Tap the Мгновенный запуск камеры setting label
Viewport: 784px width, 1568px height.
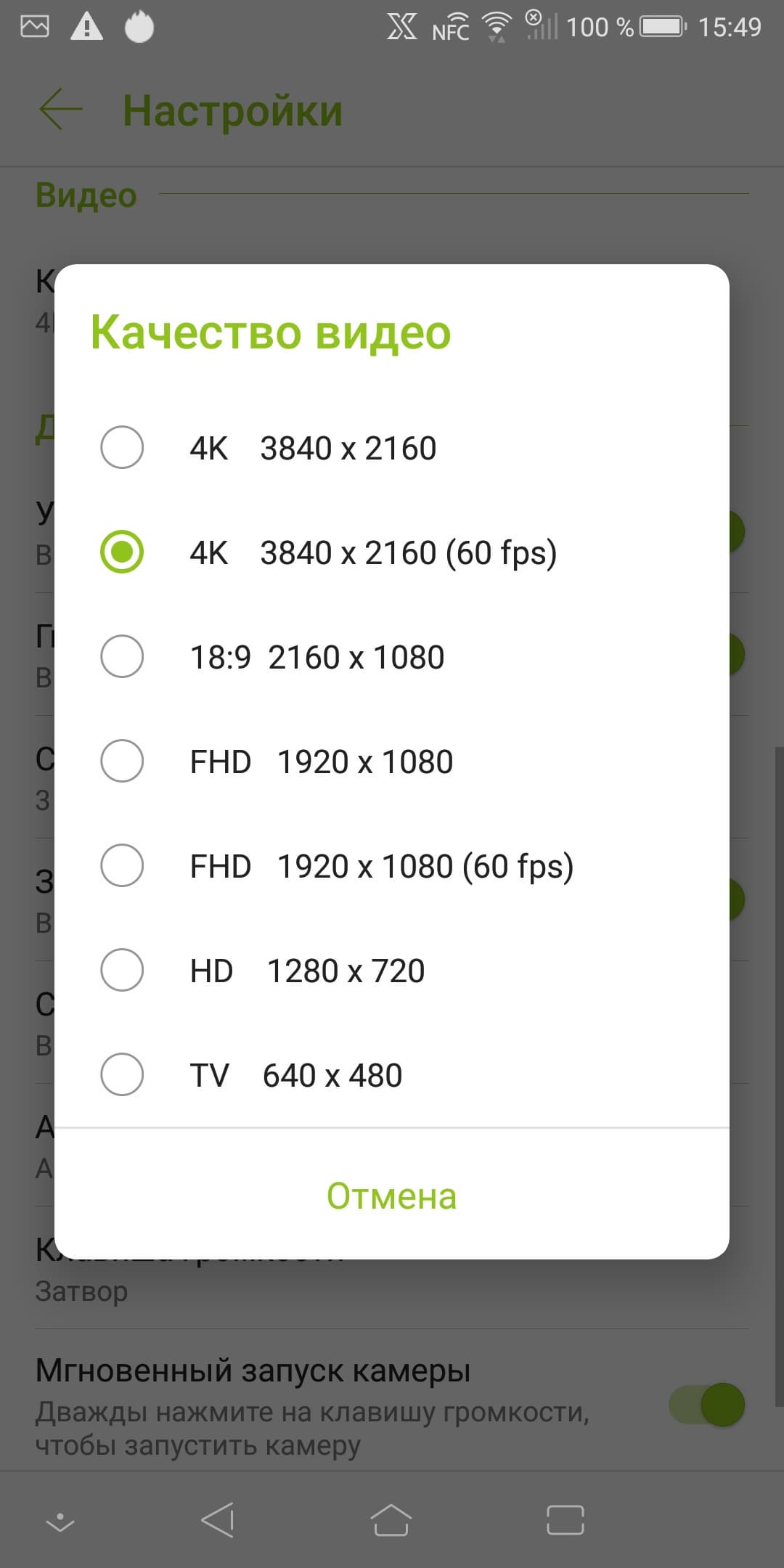click(253, 1371)
